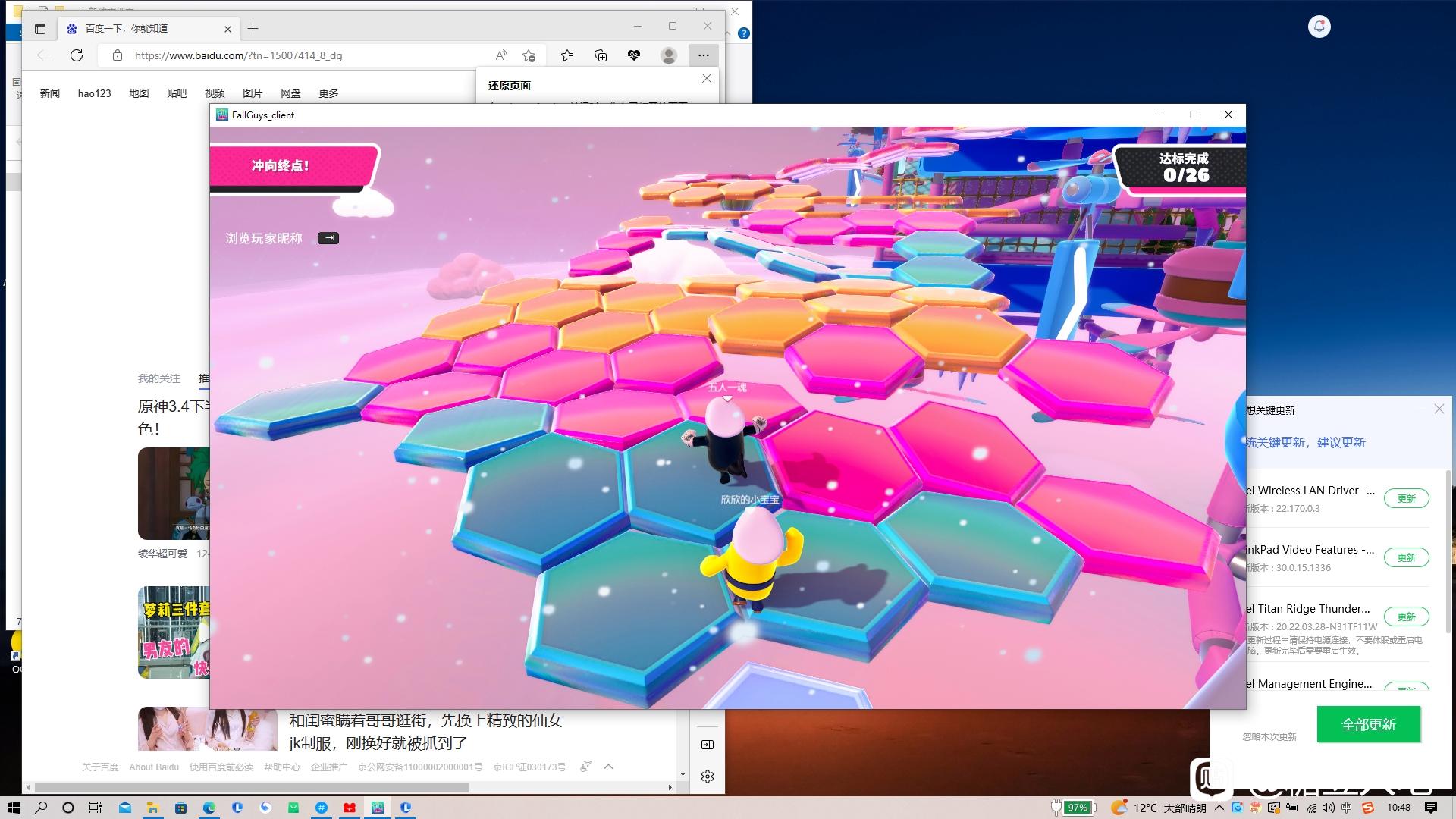The height and width of the screenshot is (819, 1456).
Task: Select player nickname 欣欣的小宝宝
Action: point(750,500)
